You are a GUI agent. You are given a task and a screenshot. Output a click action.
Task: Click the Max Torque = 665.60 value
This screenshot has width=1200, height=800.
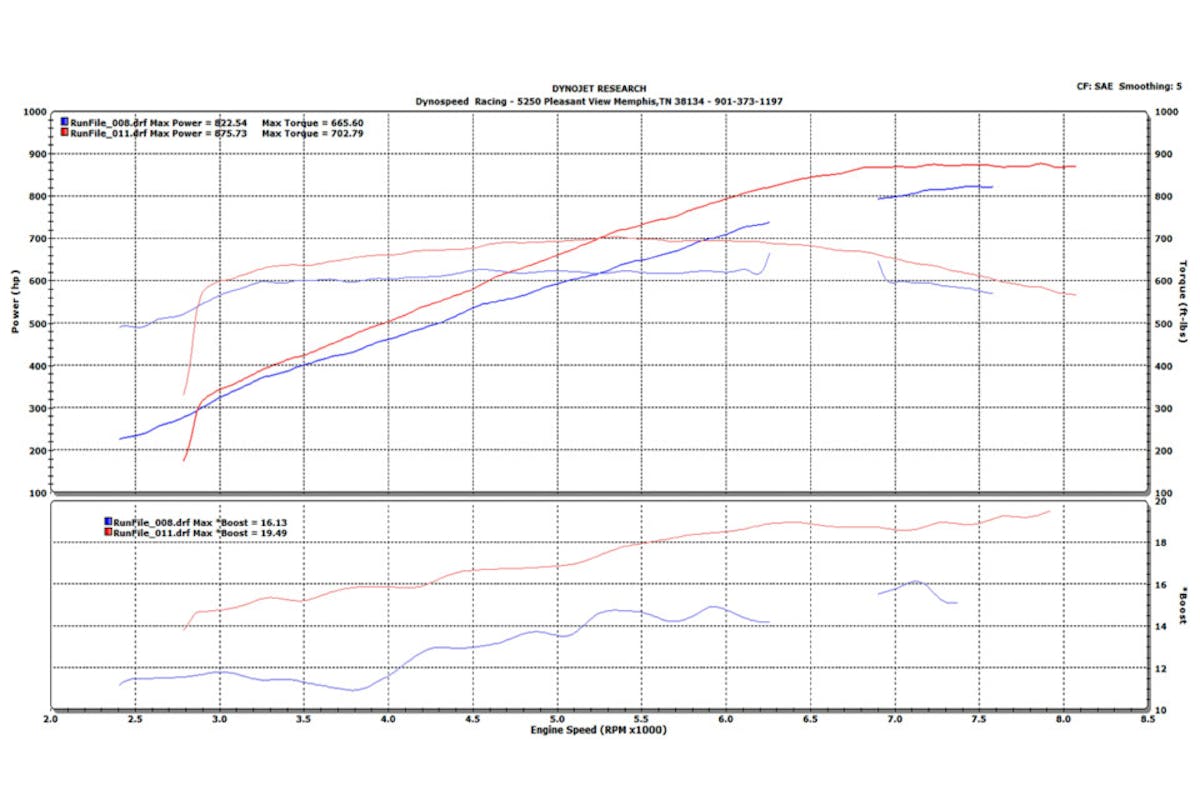click(x=312, y=122)
